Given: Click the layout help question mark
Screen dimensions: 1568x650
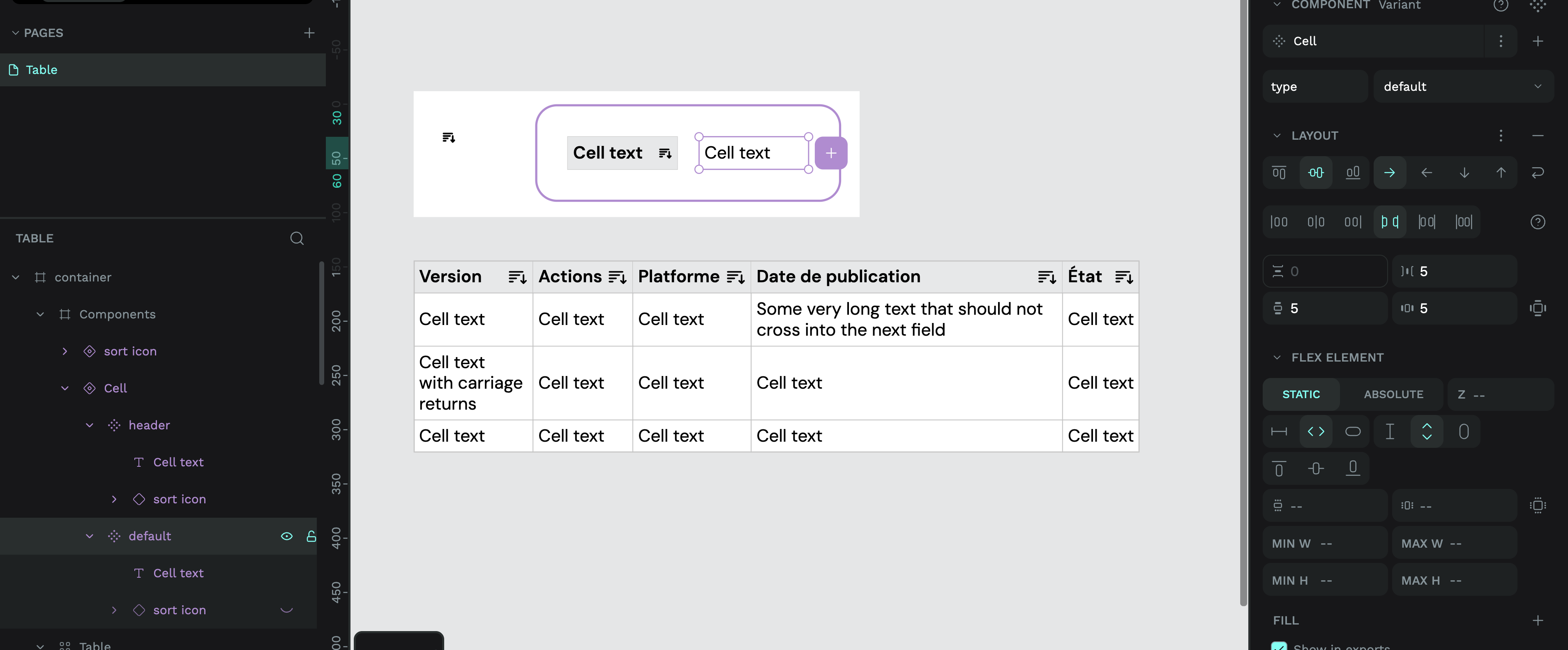Looking at the screenshot, I should pos(1538,222).
